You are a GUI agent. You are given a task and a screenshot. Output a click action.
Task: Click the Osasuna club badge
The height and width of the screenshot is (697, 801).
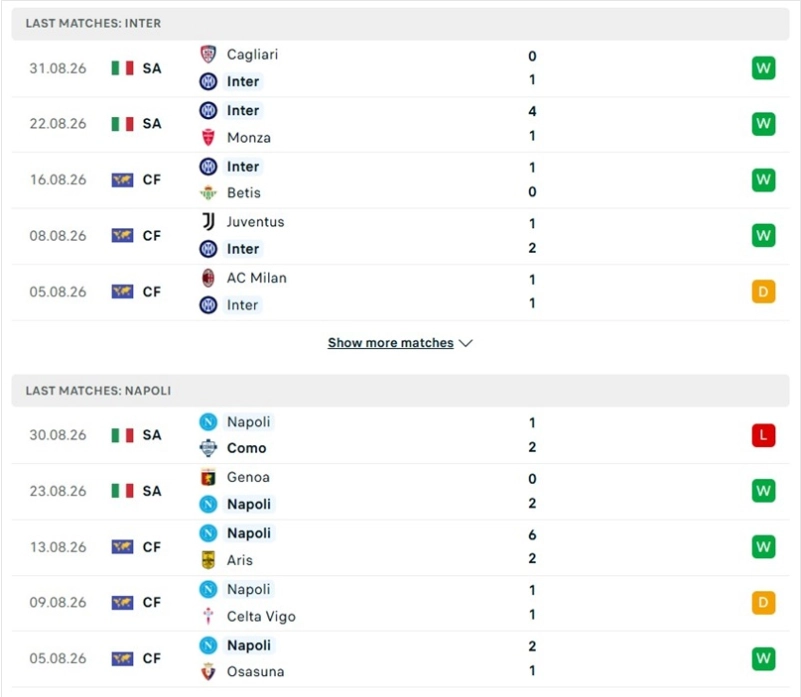208,671
